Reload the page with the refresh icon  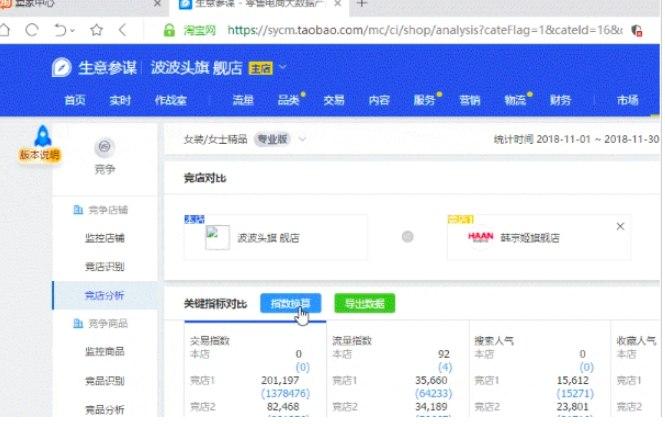33,30
